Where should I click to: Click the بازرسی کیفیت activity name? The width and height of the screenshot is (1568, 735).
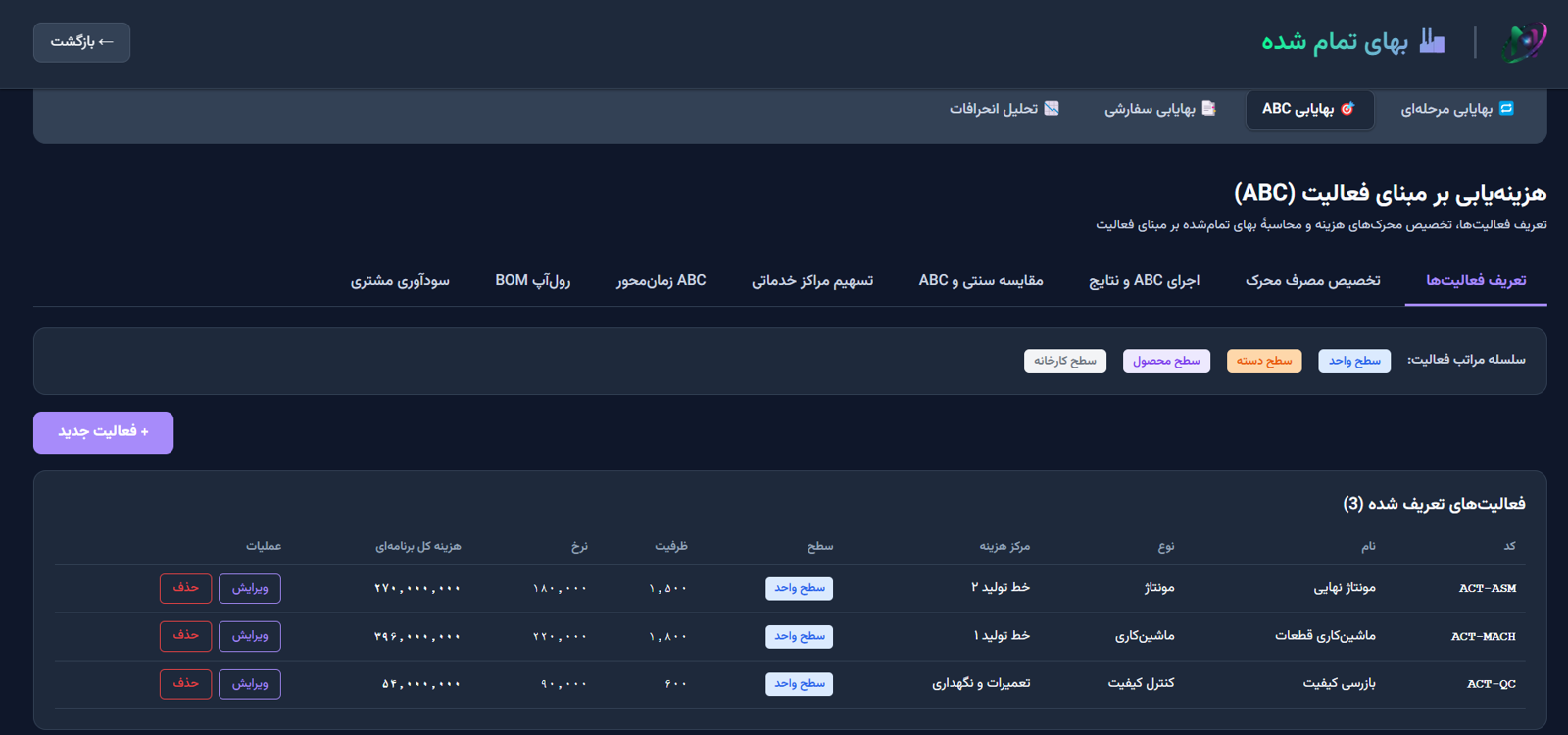[x=1340, y=684]
